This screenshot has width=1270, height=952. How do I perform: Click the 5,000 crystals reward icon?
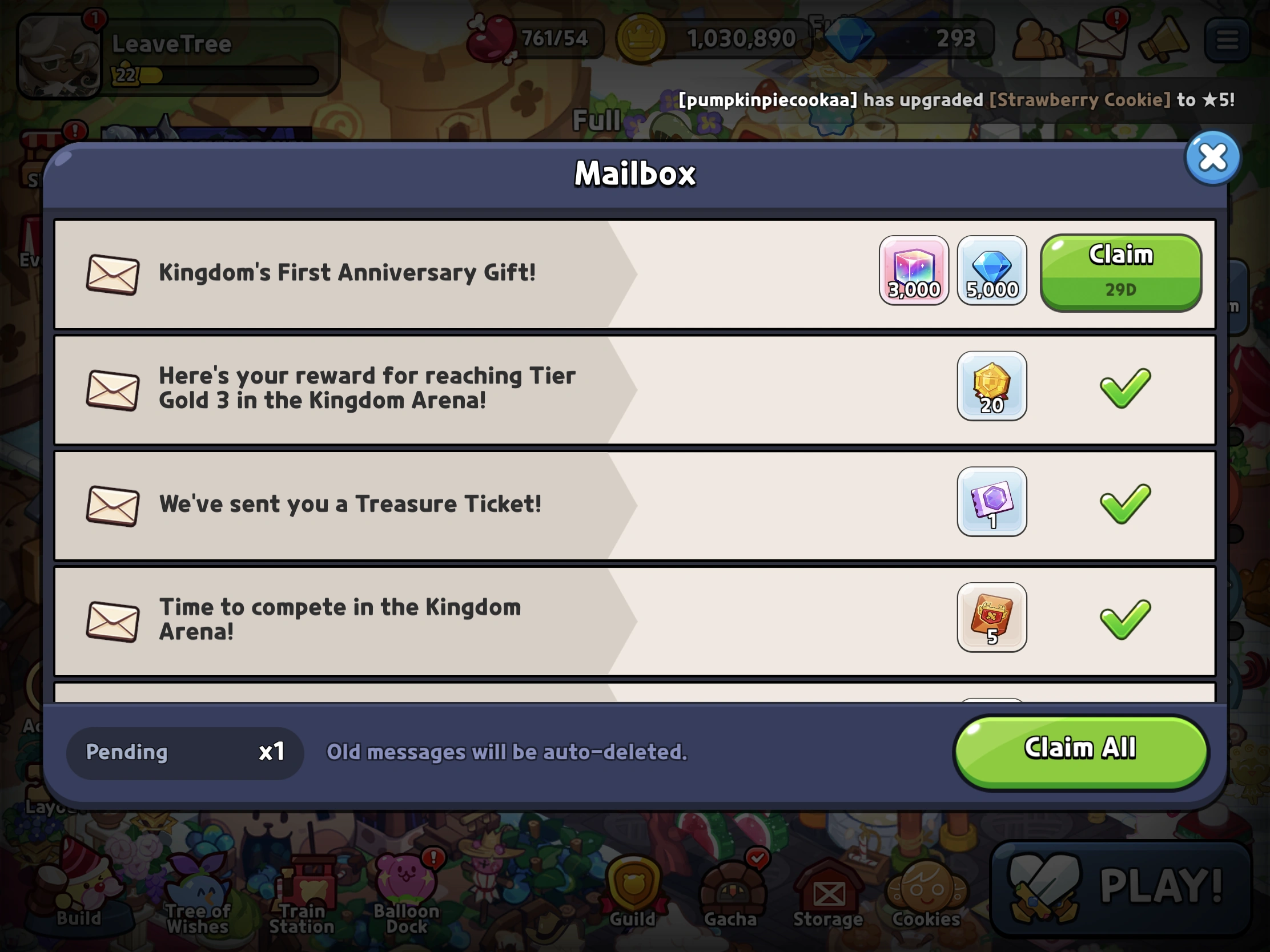991,271
